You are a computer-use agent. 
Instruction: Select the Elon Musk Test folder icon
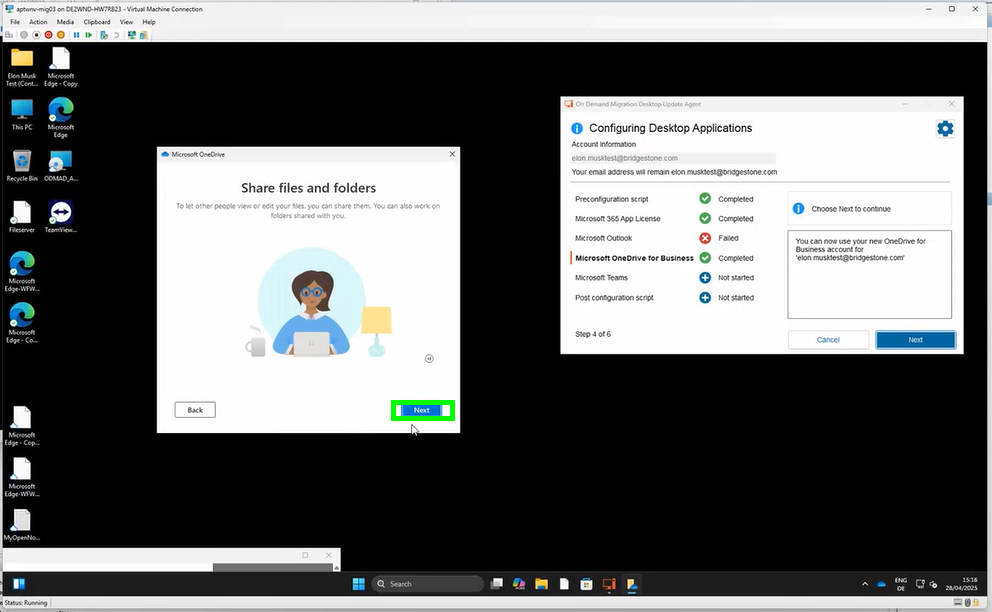22,67
